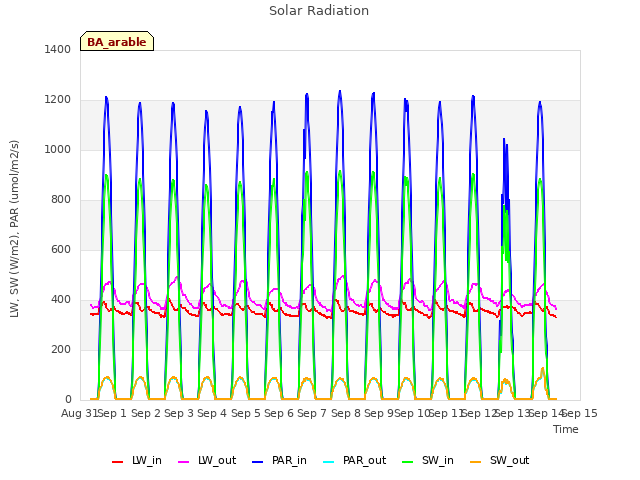
Task: Click the Sep 3 x-axis label
Action: tap(179, 414)
